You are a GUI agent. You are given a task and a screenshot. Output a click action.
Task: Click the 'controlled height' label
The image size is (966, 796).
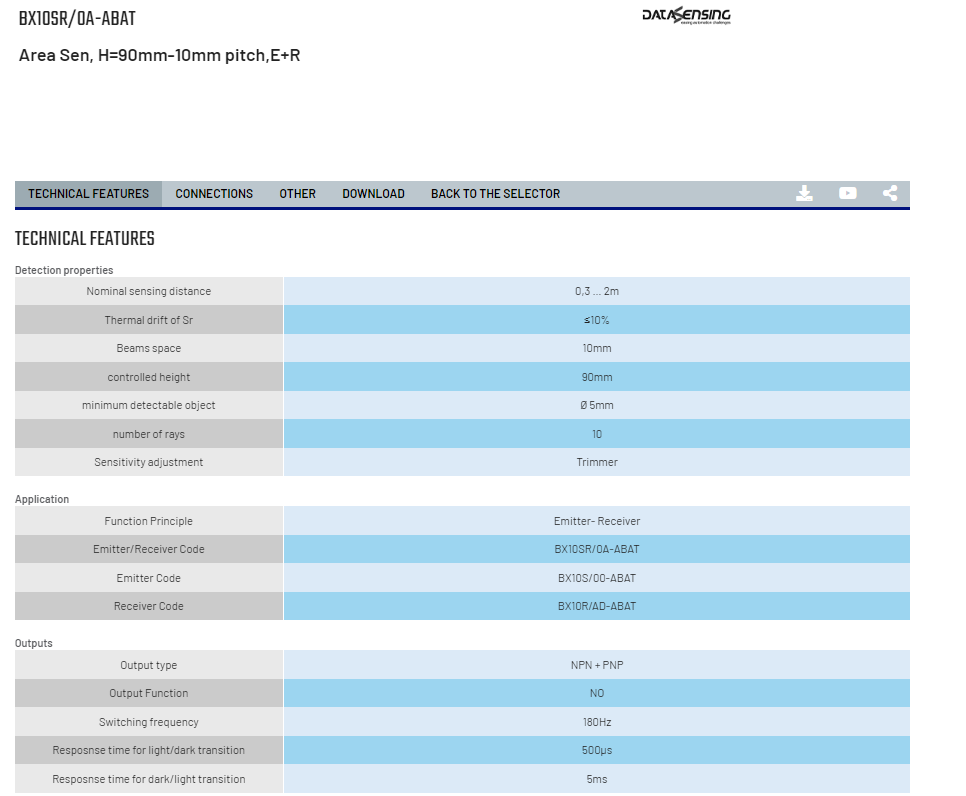click(148, 377)
